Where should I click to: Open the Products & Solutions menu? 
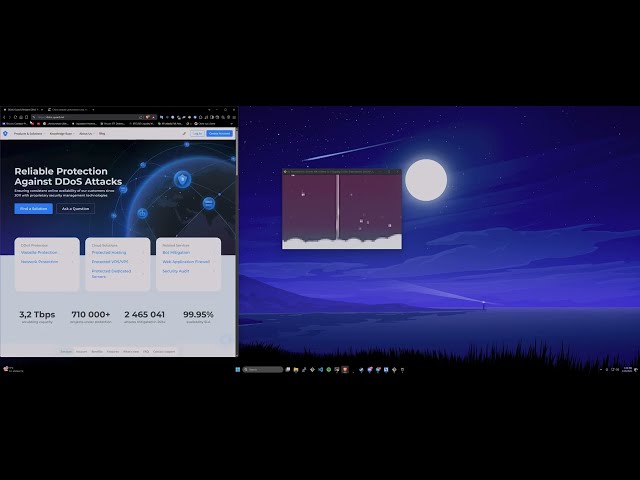pyautogui.click(x=28, y=133)
